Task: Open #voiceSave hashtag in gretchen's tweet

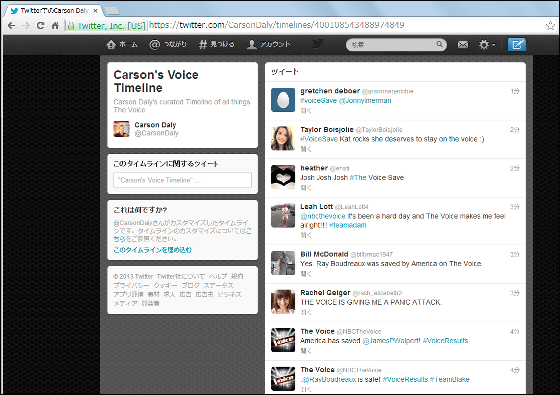Action: point(319,101)
